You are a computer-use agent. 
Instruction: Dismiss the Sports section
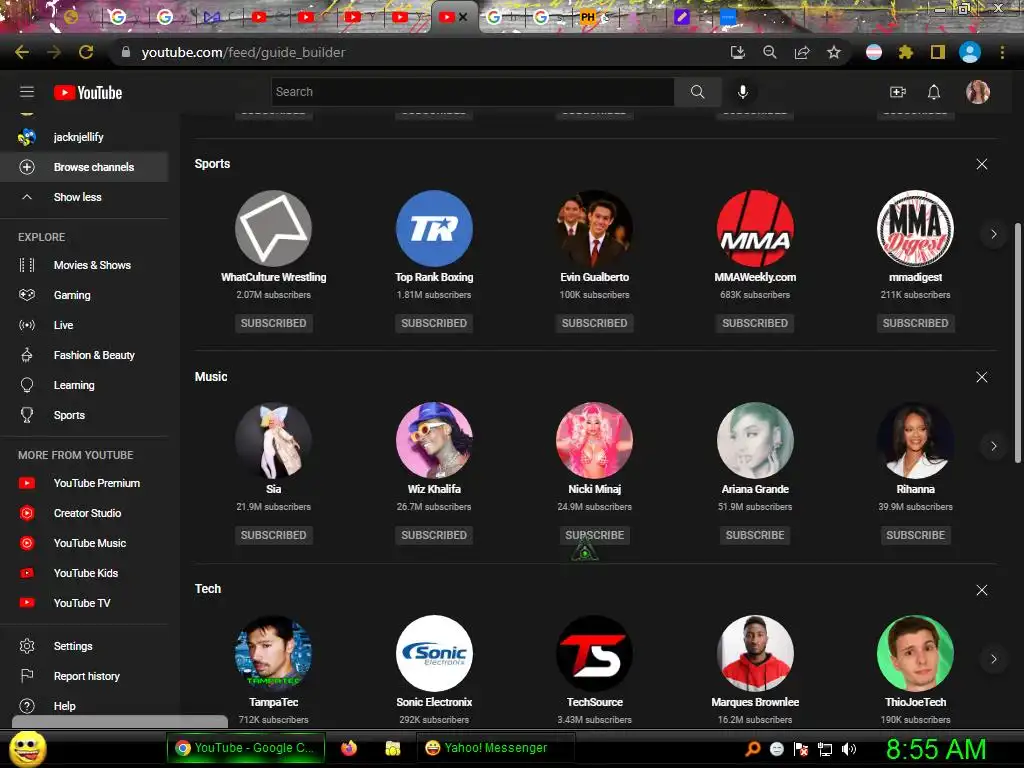(982, 165)
